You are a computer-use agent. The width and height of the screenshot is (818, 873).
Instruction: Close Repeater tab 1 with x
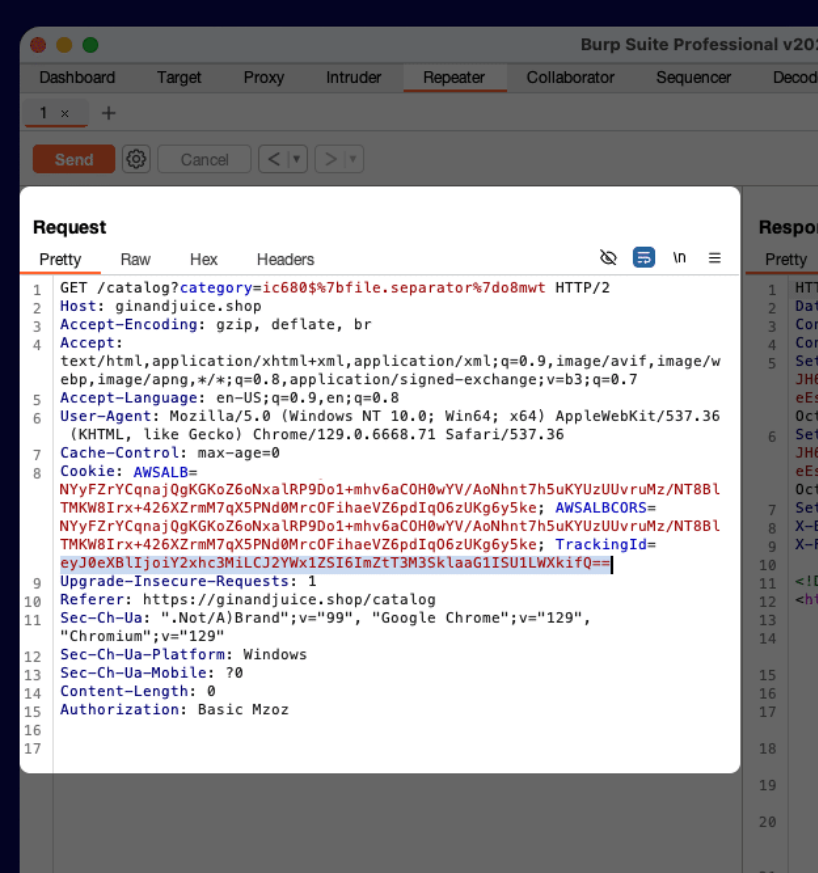pyautogui.click(x=65, y=114)
